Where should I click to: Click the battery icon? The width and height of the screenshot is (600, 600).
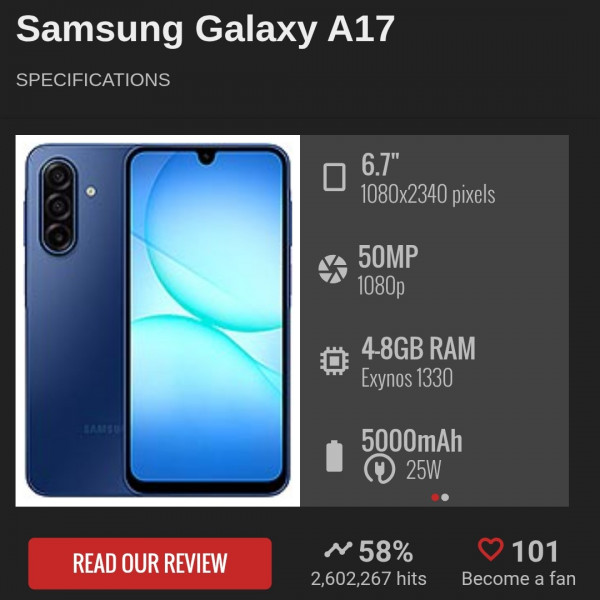(x=334, y=456)
